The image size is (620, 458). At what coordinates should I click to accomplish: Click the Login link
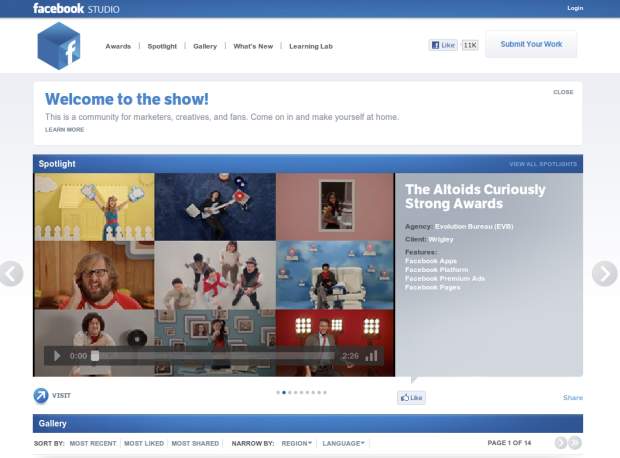click(575, 8)
